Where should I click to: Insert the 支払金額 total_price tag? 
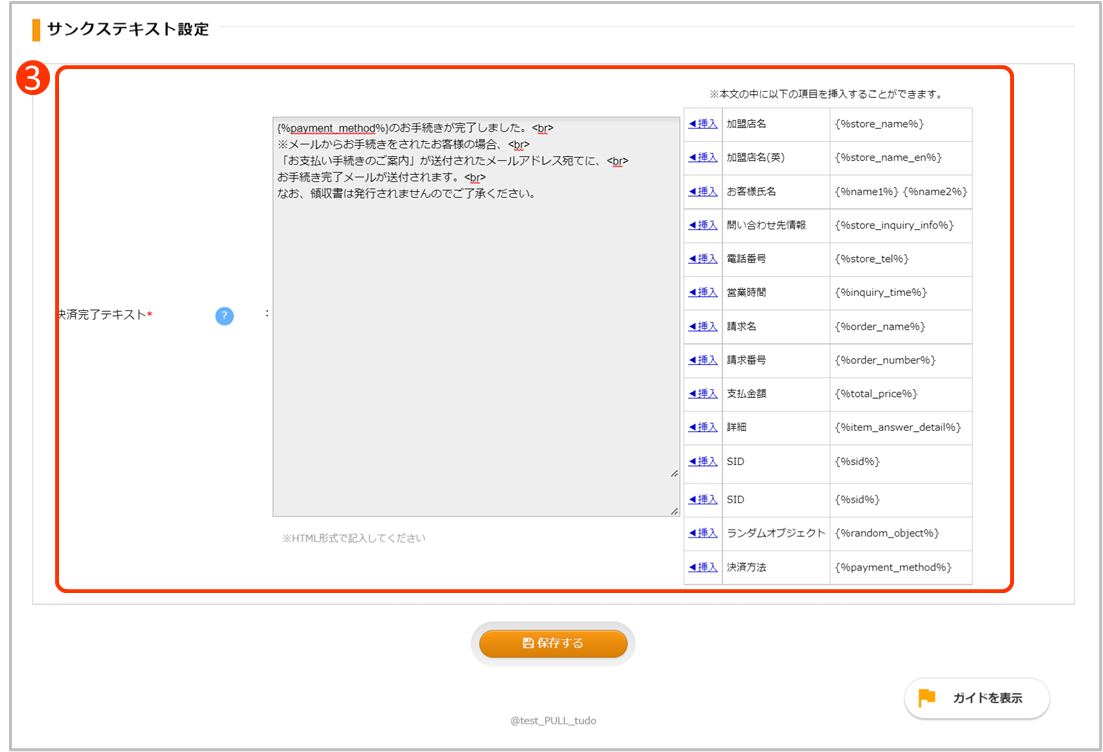point(703,394)
